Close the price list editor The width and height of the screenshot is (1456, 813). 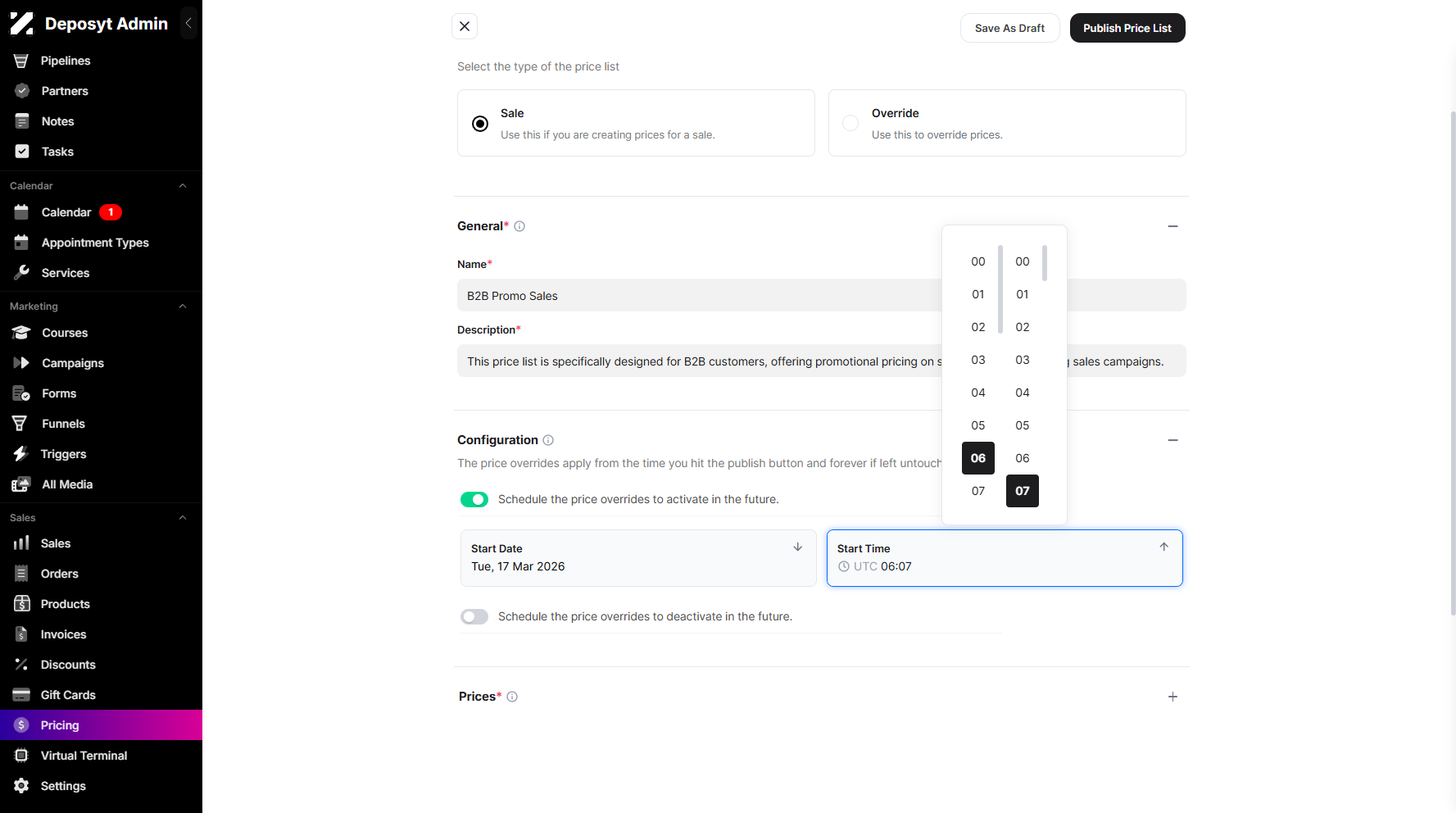465,26
